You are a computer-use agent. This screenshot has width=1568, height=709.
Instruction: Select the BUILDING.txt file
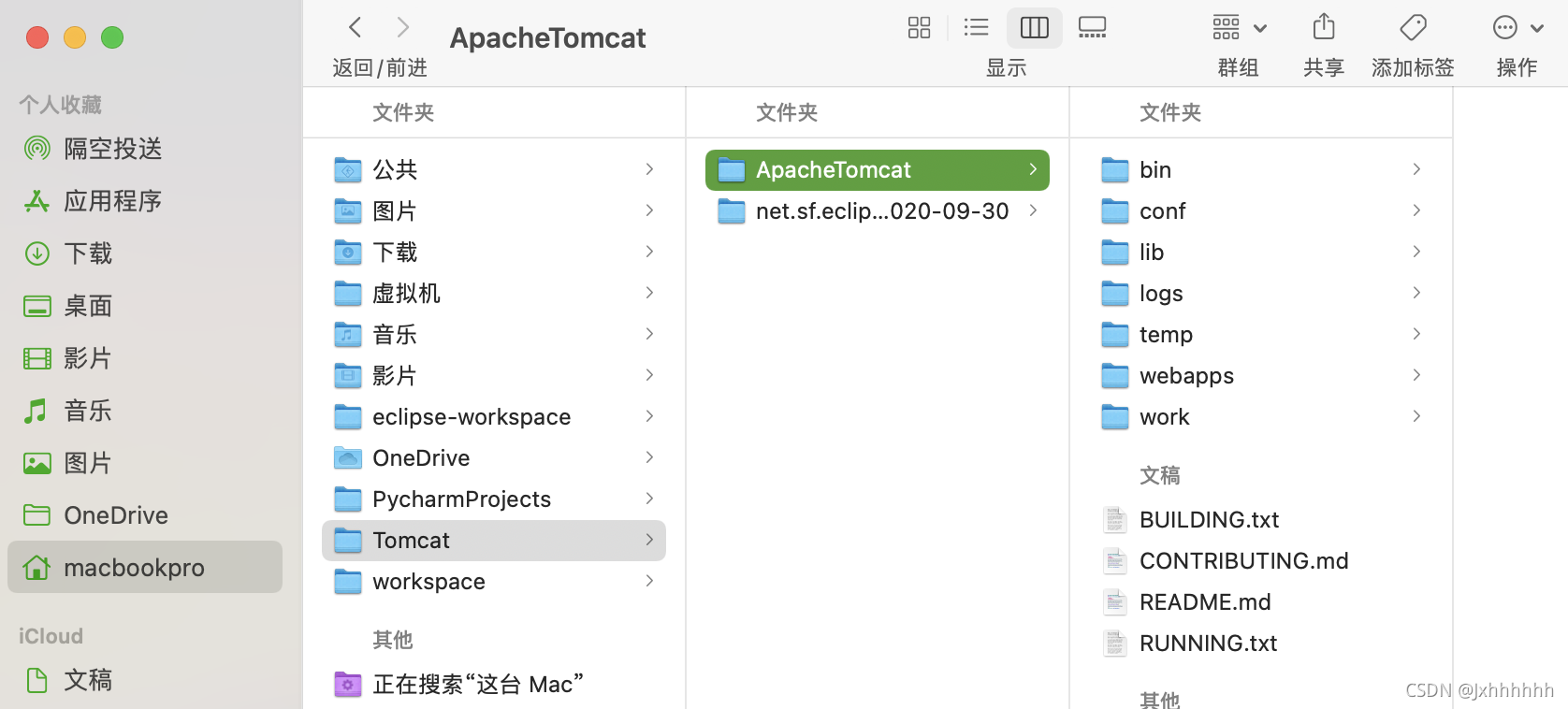[1260, 519]
